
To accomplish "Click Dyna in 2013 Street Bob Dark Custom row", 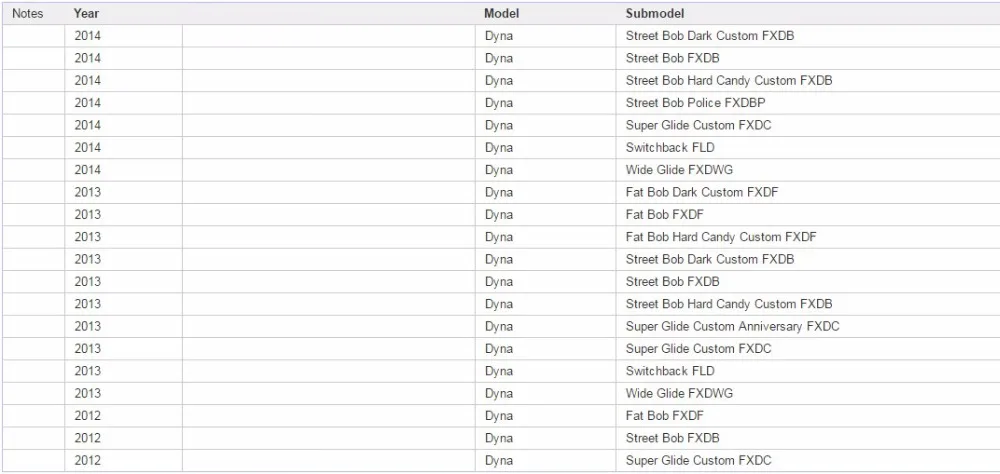I will click(499, 259).
